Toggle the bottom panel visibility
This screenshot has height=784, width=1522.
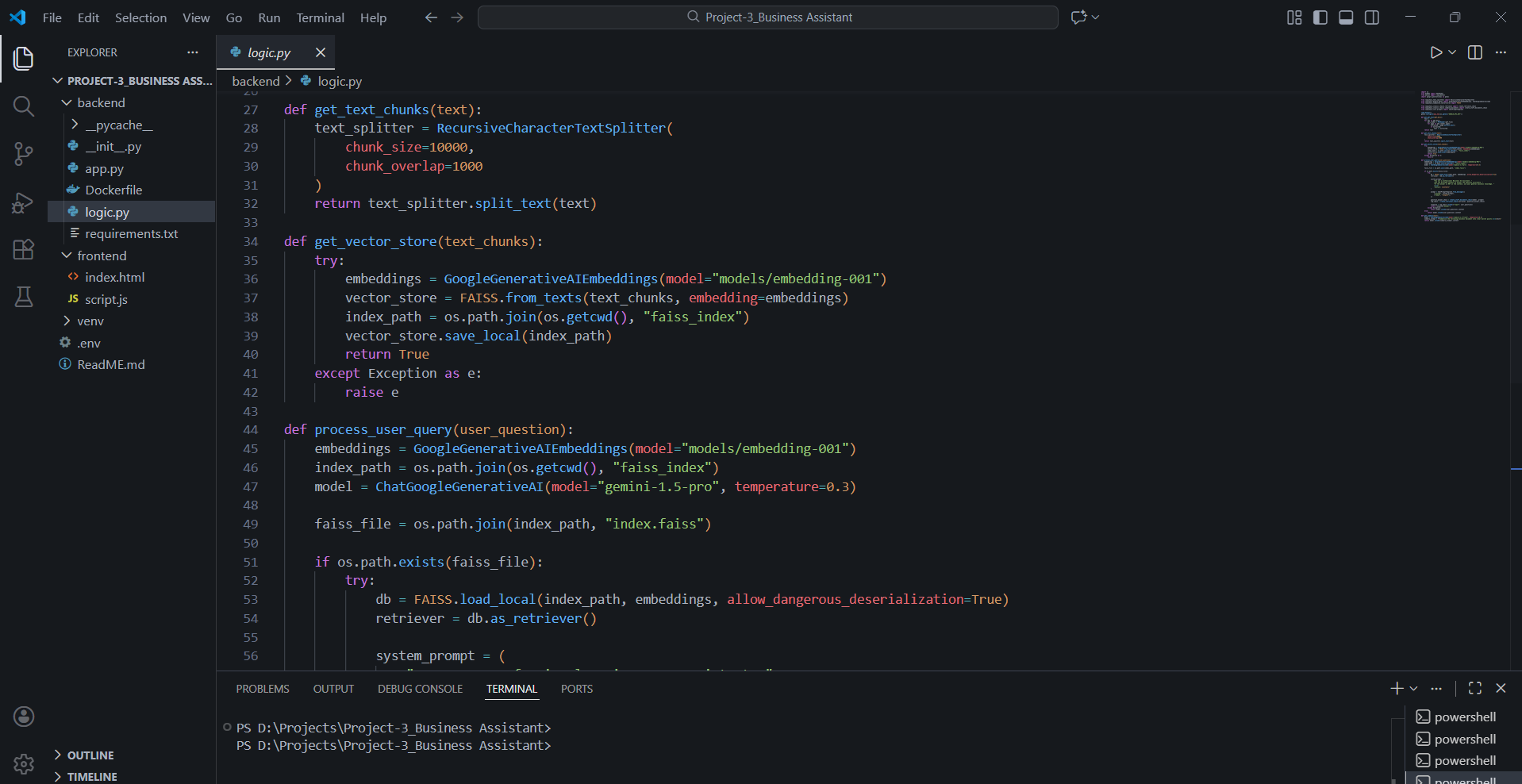[x=1346, y=17]
